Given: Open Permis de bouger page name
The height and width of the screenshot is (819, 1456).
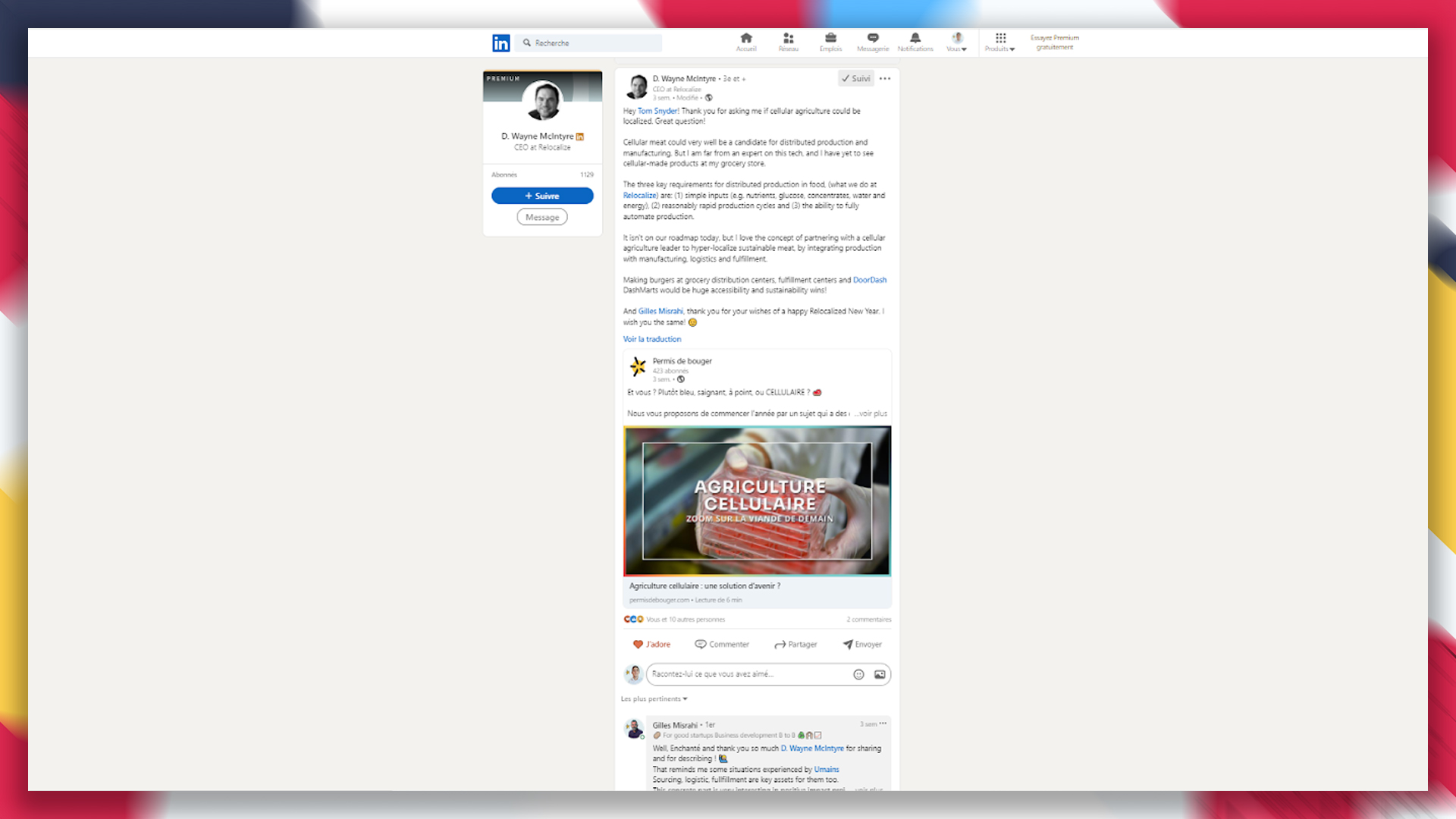Looking at the screenshot, I should click(682, 361).
